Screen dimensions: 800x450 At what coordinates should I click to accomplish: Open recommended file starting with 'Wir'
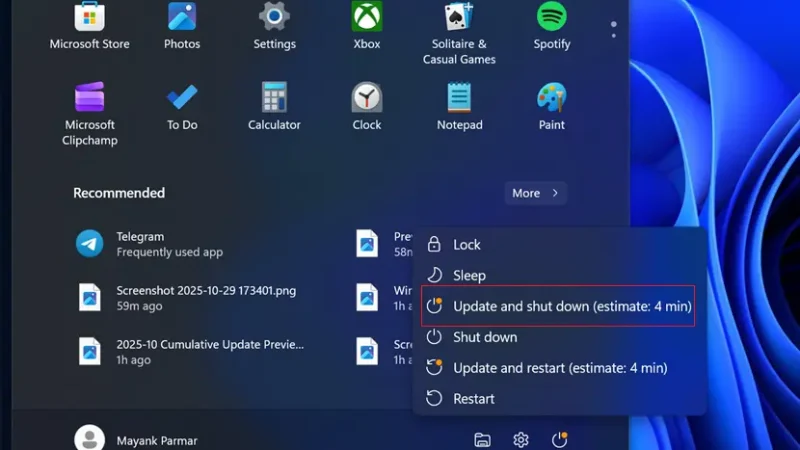click(x=383, y=298)
